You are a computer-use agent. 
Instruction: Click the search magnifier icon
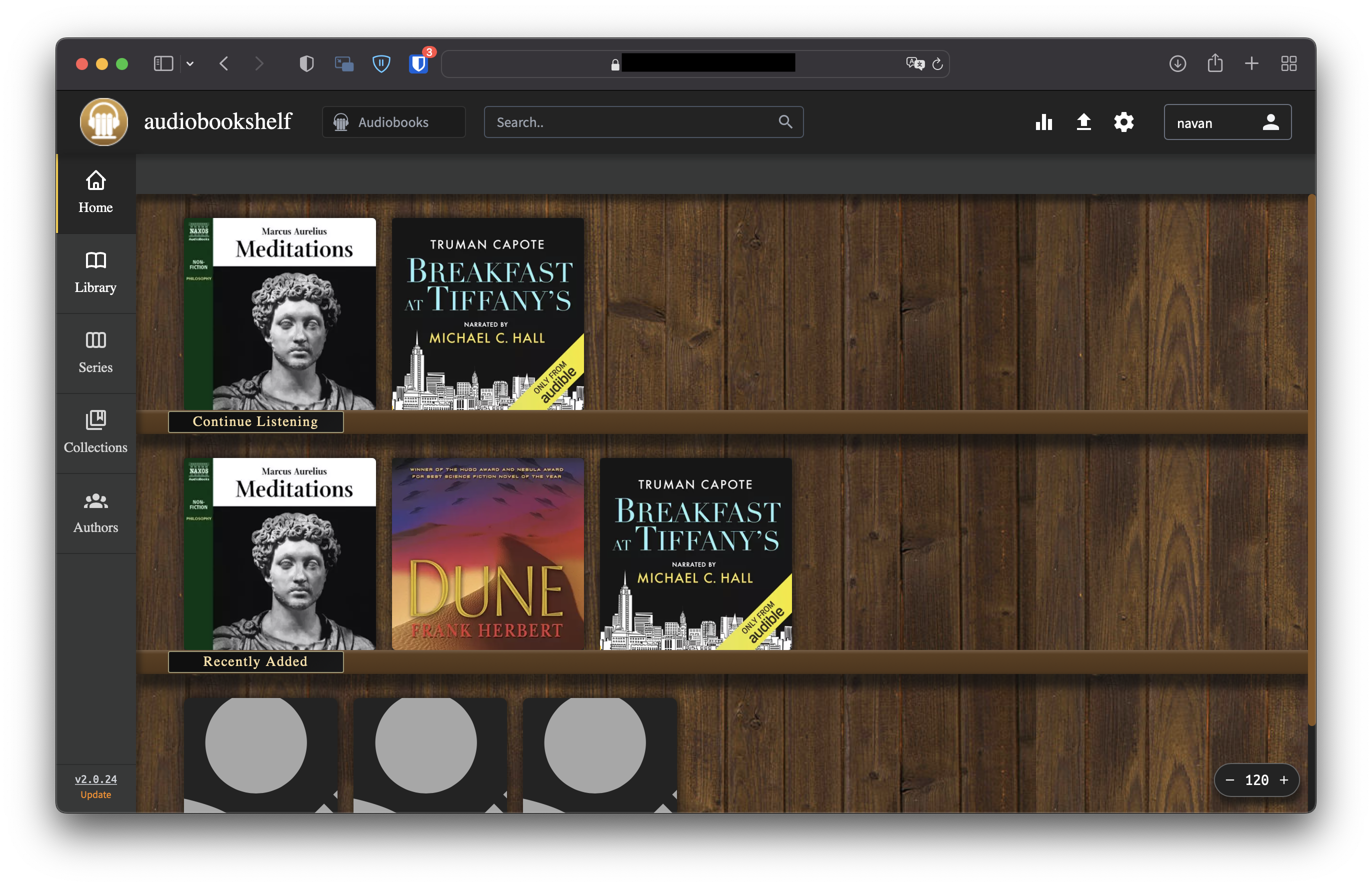click(785, 121)
